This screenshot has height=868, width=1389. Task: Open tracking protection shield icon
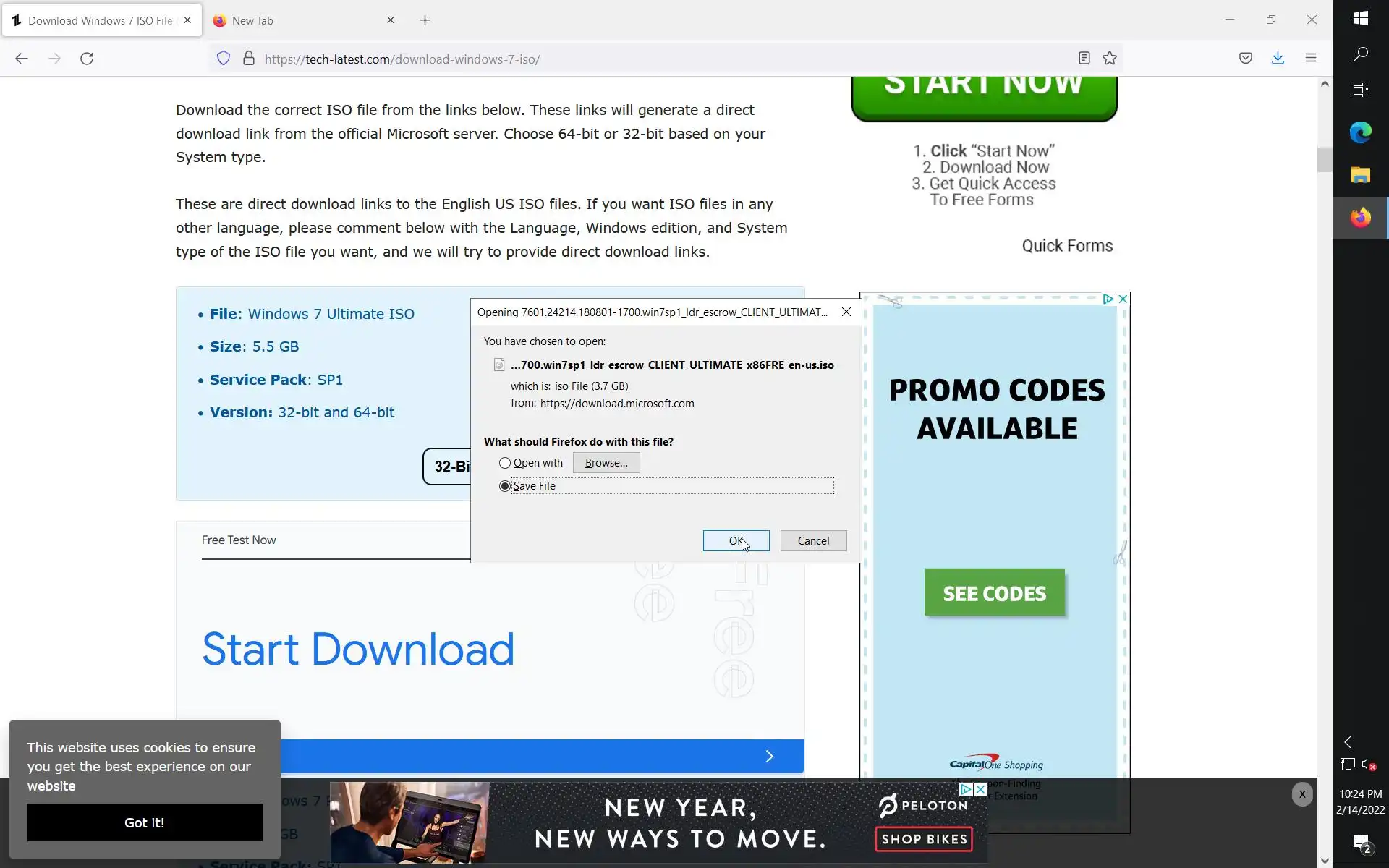pyautogui.click(x=224, y=59)
